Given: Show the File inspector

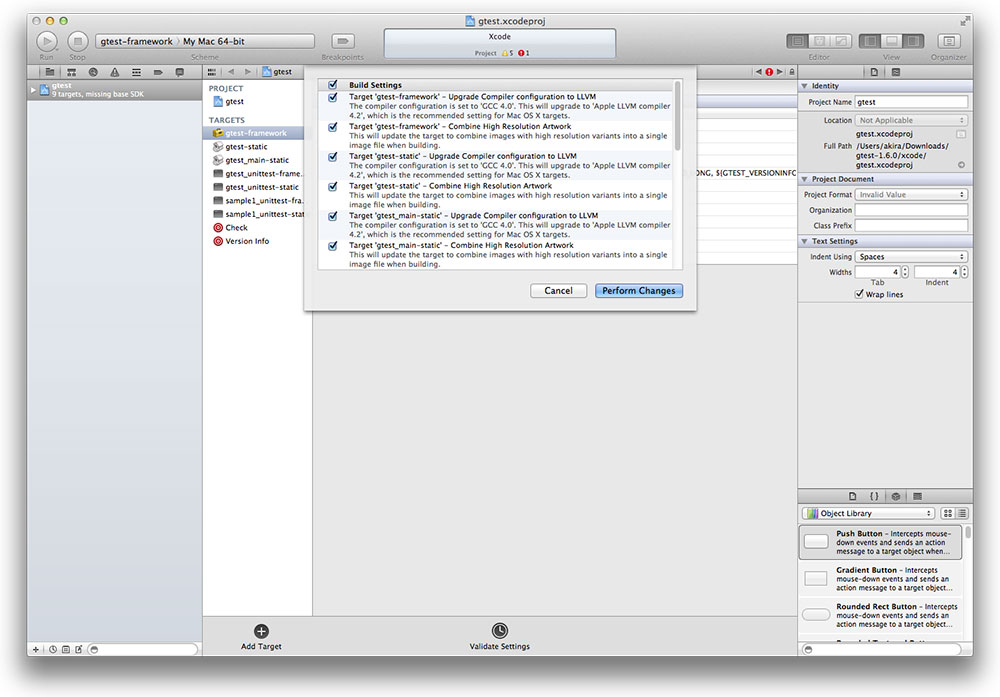Looking at the screenshot, I should pyautogui.click(x=874, y=72).
